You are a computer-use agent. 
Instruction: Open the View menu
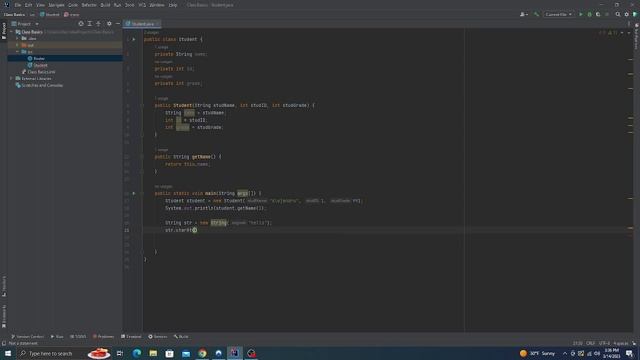40,5
